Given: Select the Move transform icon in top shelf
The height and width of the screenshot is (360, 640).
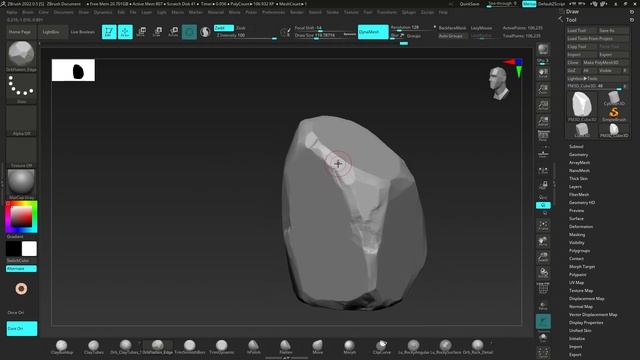Looking at the screenshot, I should tap(141, 32).
